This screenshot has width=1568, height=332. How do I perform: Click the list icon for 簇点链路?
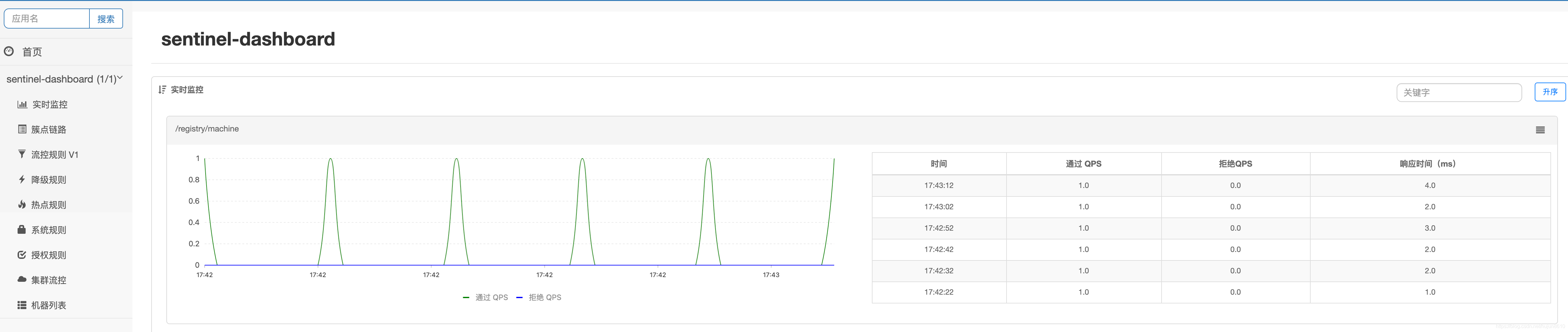pos(23,129)
